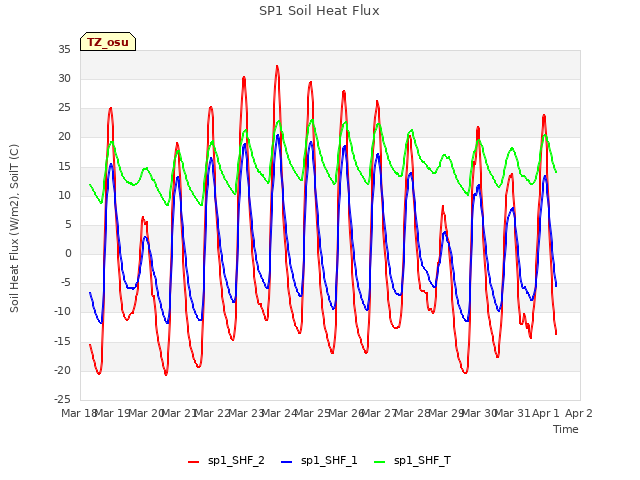Click the y-axis tick label 25

coord(64,108)
